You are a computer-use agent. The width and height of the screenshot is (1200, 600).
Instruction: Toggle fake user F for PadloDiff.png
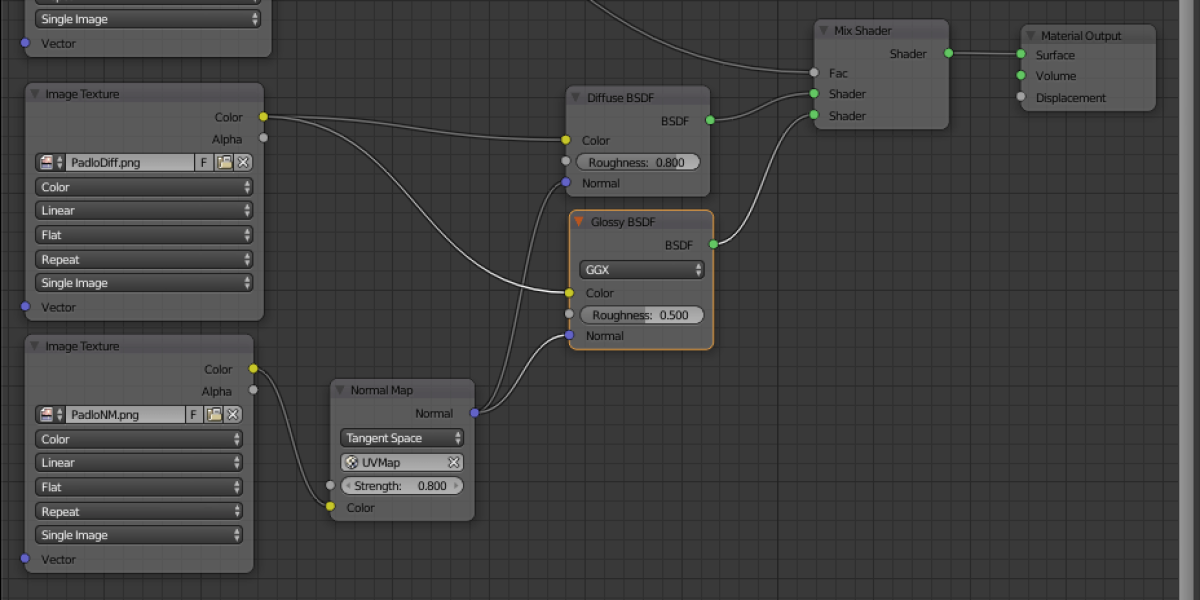pyautogui.click(x=204, y=162)
